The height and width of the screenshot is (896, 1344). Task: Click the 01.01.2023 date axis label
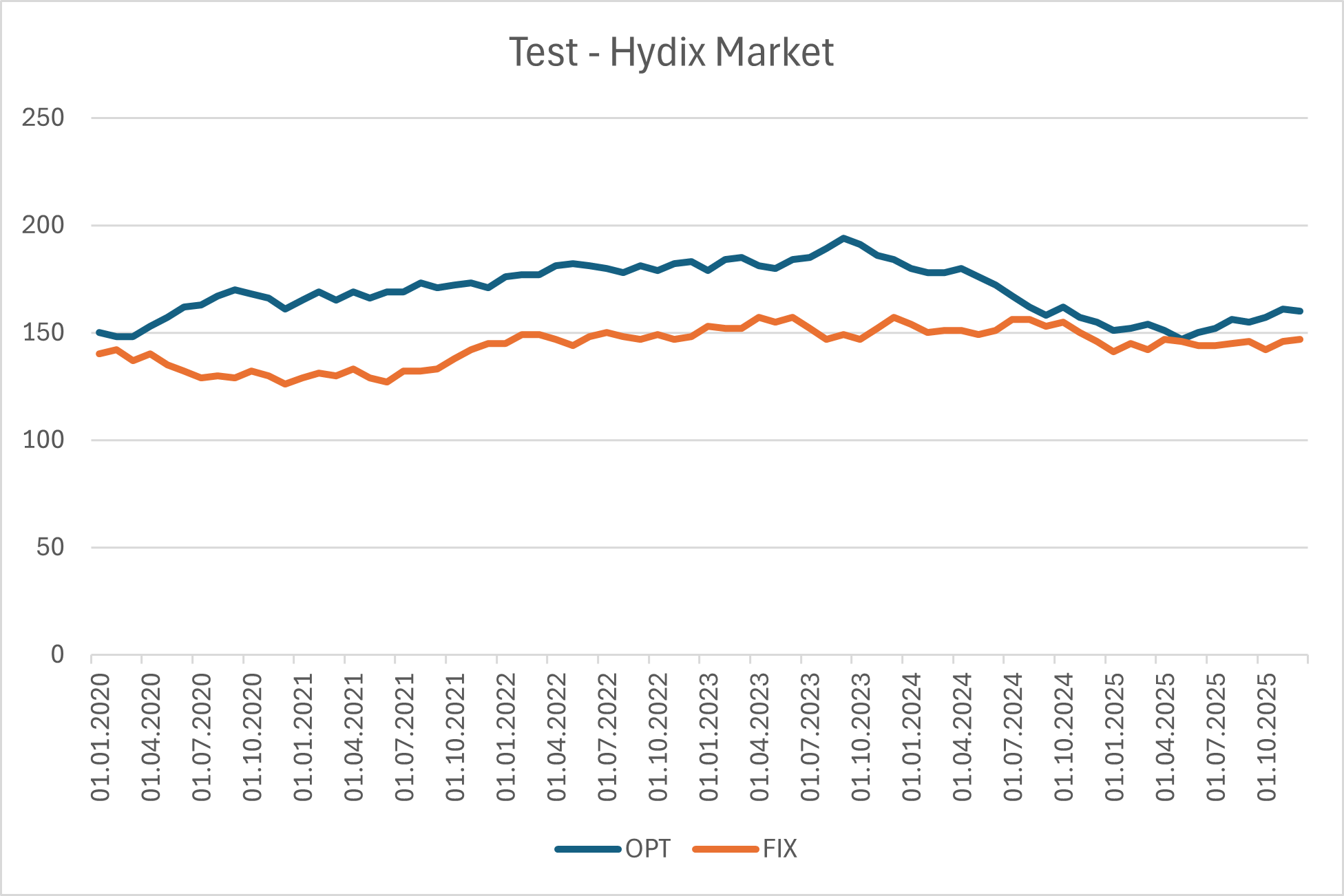709,737
